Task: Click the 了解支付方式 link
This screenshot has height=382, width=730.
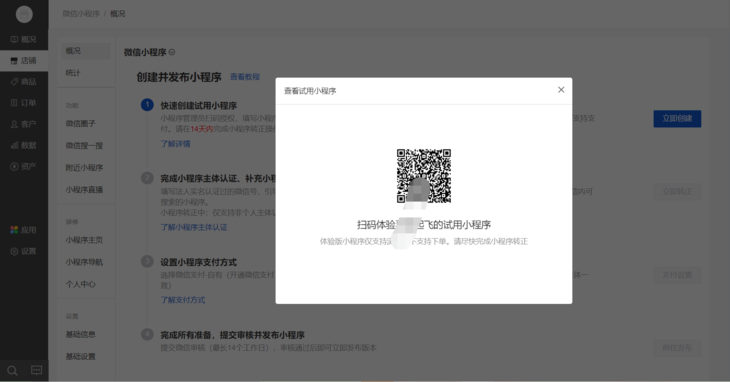Action: coord(183,300)
